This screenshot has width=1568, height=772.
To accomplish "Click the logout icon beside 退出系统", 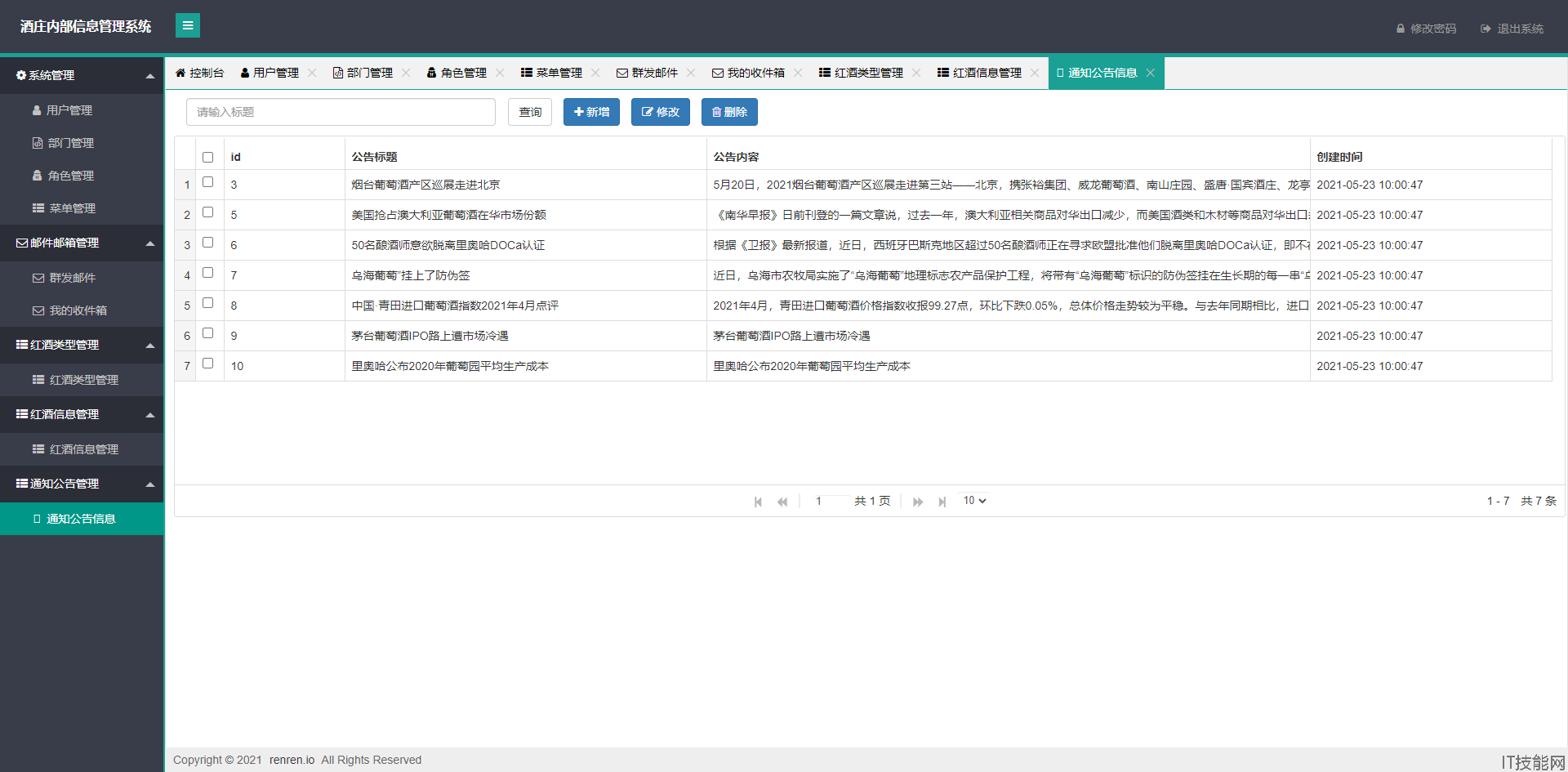I will 1486,29.
